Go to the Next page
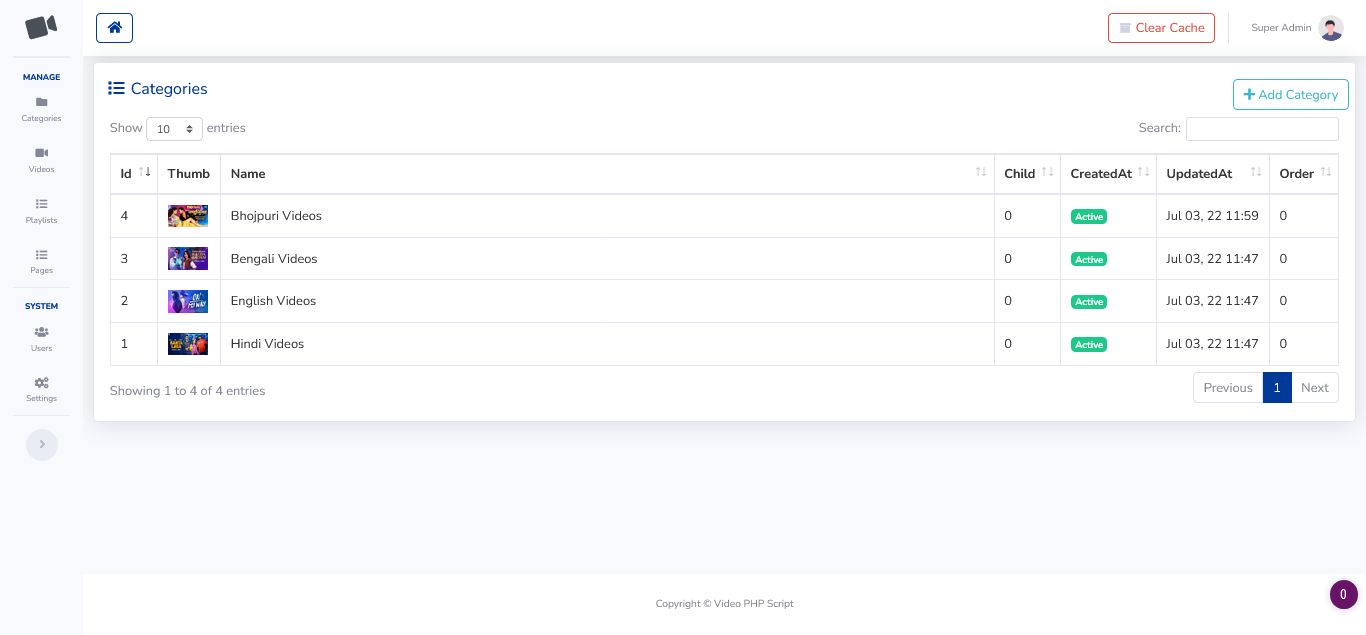The height and width of the screenshot is (635, 1366). point(1314,388)
